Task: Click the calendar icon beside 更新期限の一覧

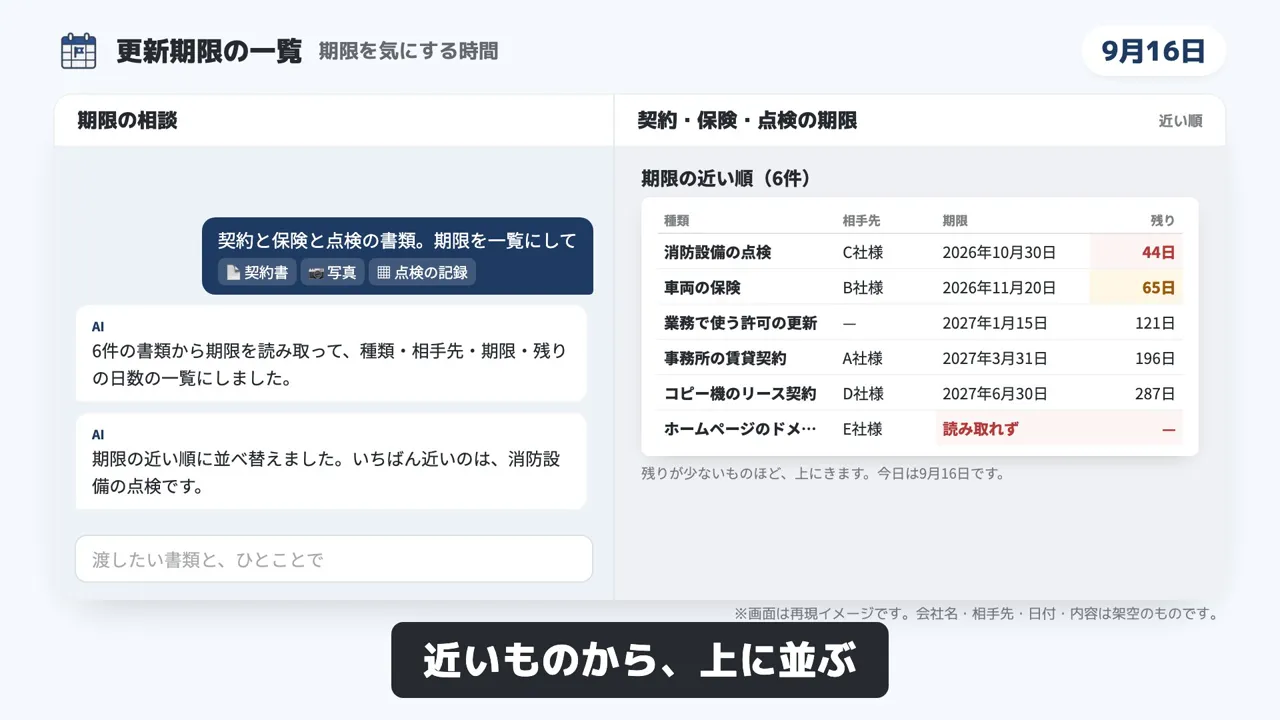Action: coord(78,51)
